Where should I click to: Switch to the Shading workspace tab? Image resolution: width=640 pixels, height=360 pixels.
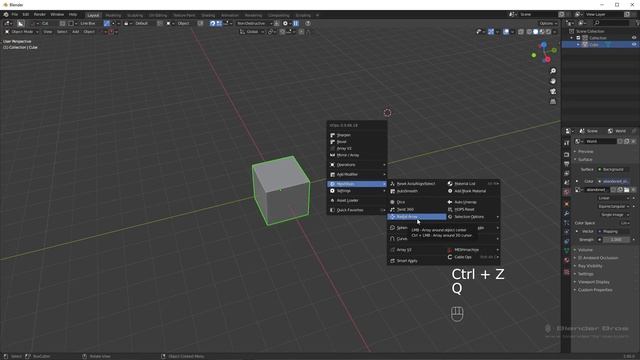tap(208, 15)
